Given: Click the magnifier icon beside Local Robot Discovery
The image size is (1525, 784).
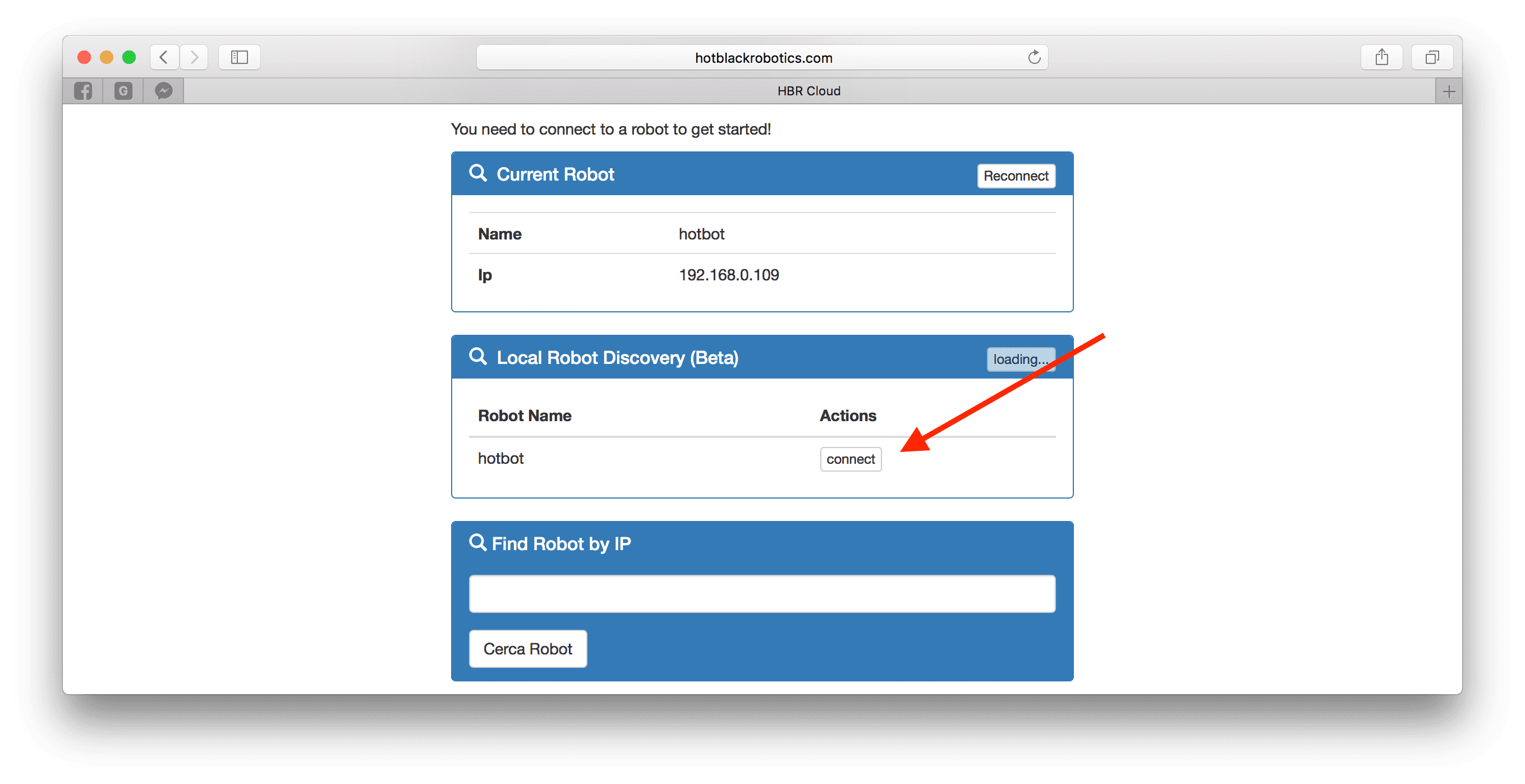Looking at the screenshot, I should (x=477, y=357).
